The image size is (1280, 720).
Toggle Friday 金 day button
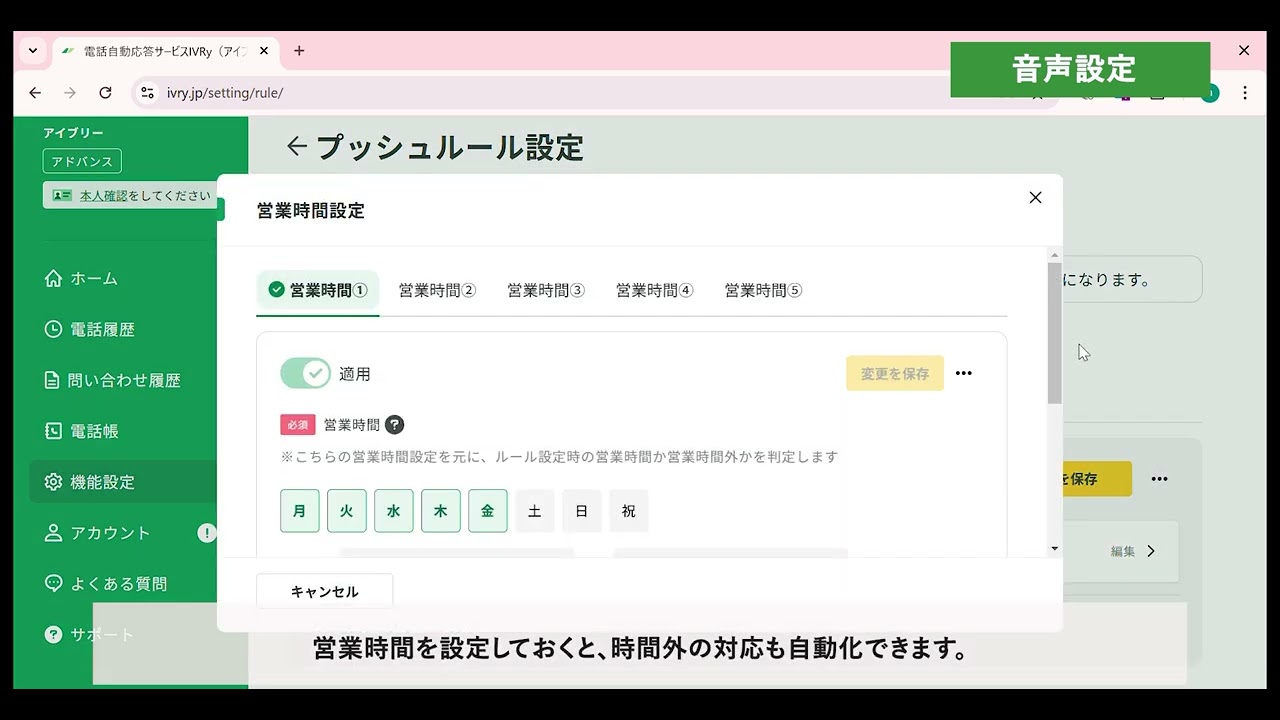[488, 511]
